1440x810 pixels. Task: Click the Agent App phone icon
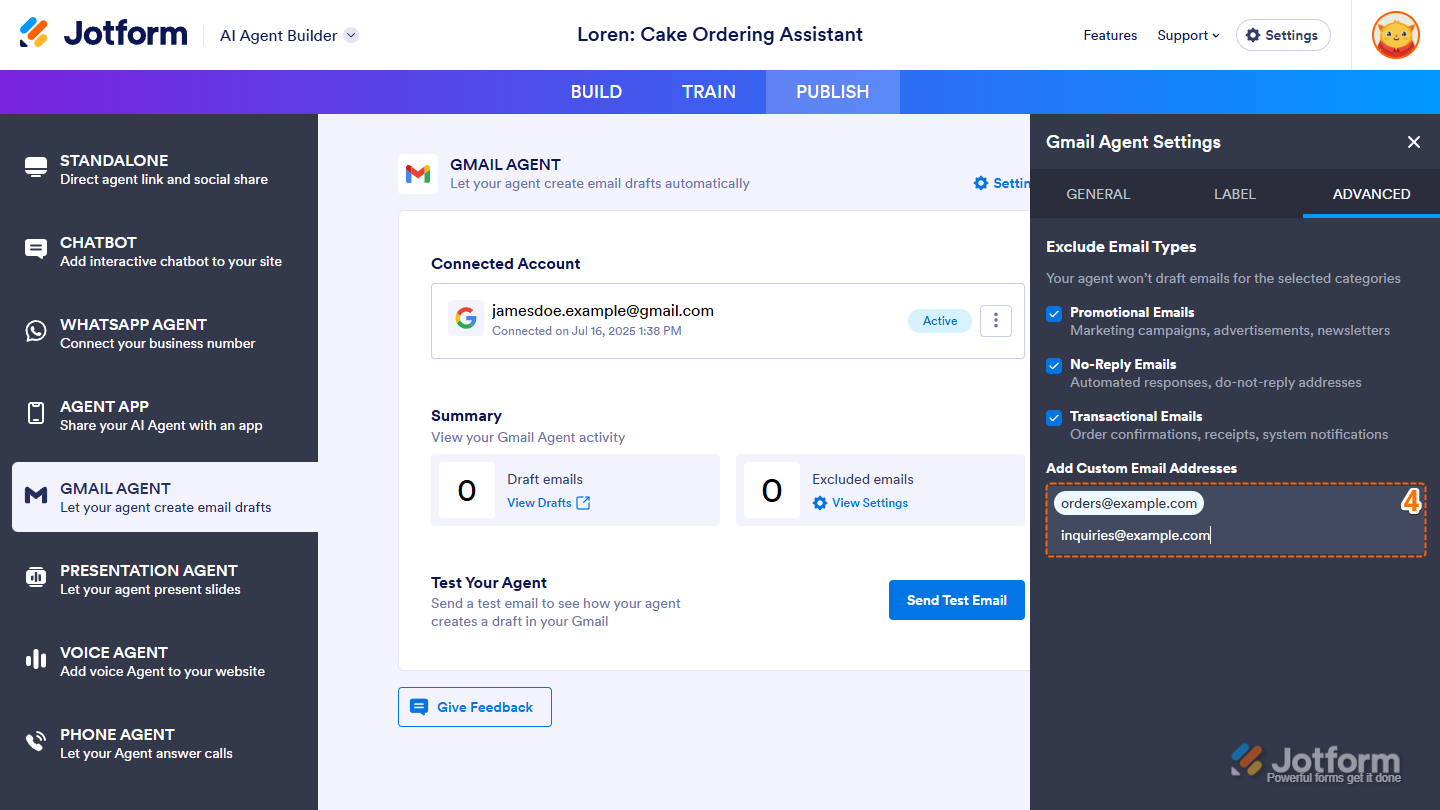(36, 413)
